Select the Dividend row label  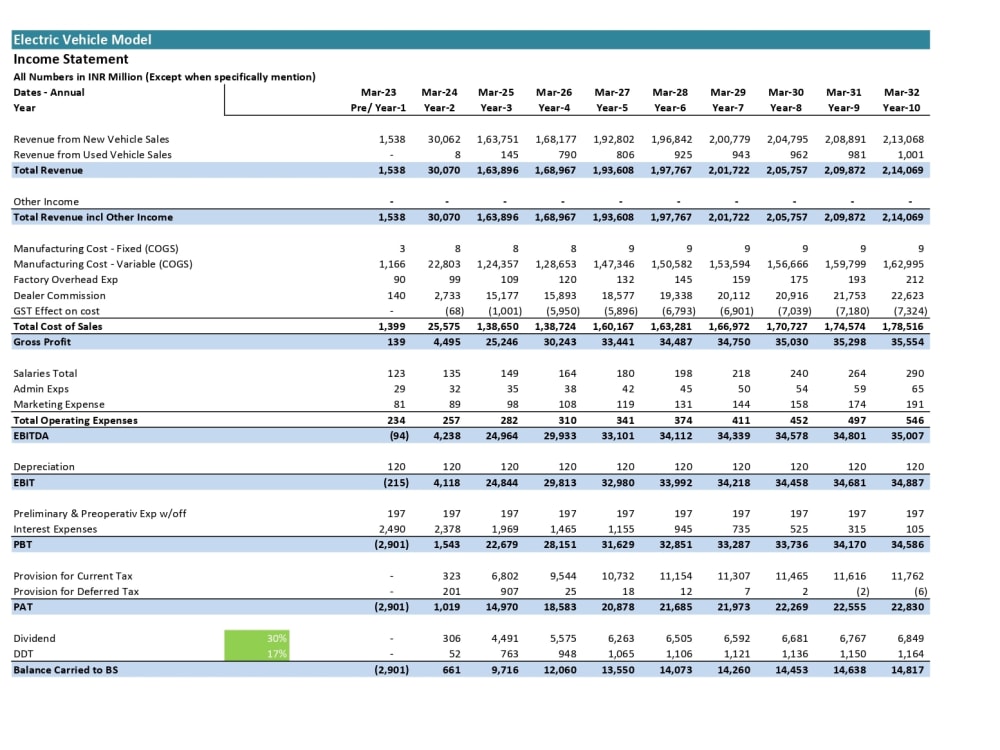[x=34, y=638]
